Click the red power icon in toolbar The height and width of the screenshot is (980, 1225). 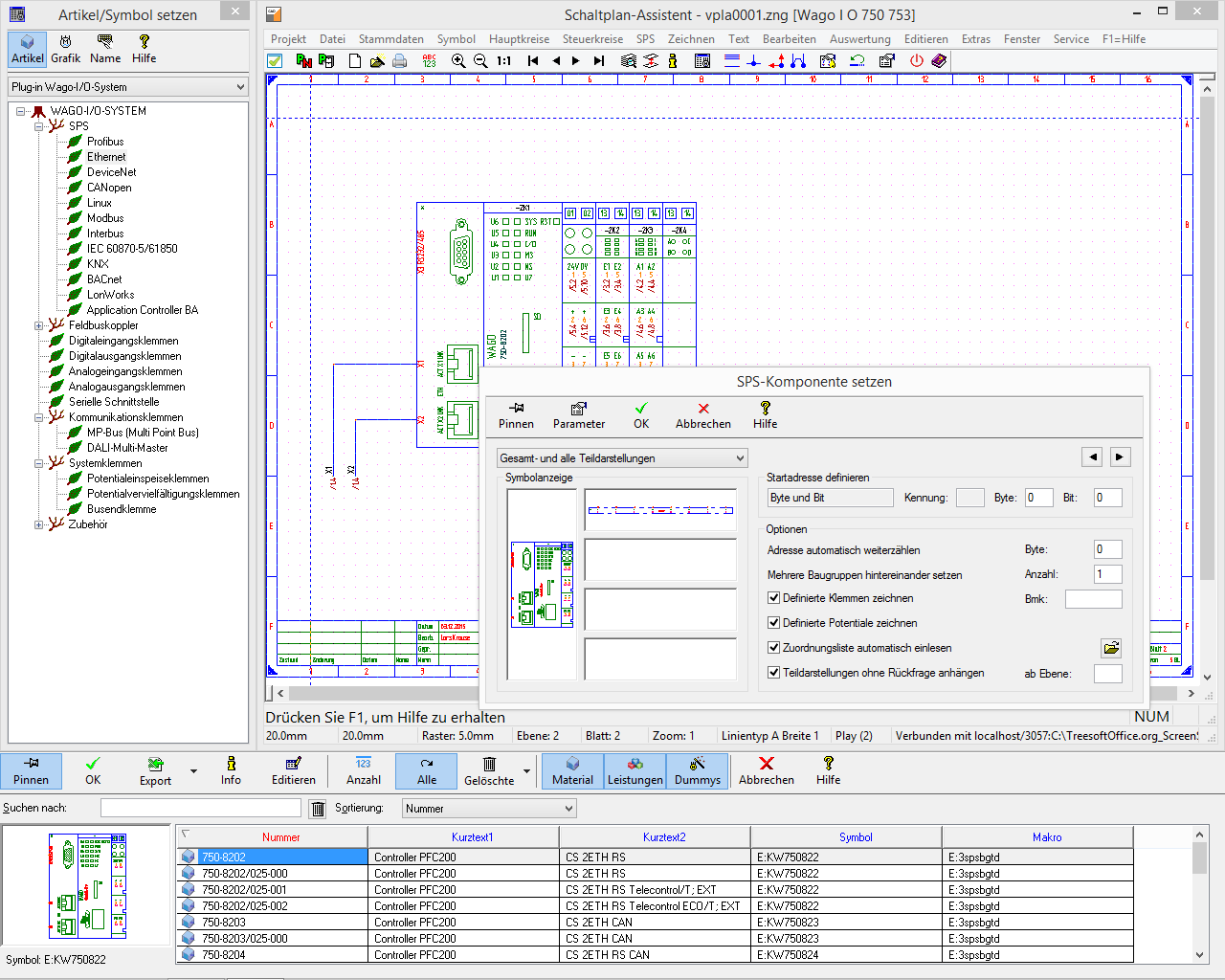916,60
